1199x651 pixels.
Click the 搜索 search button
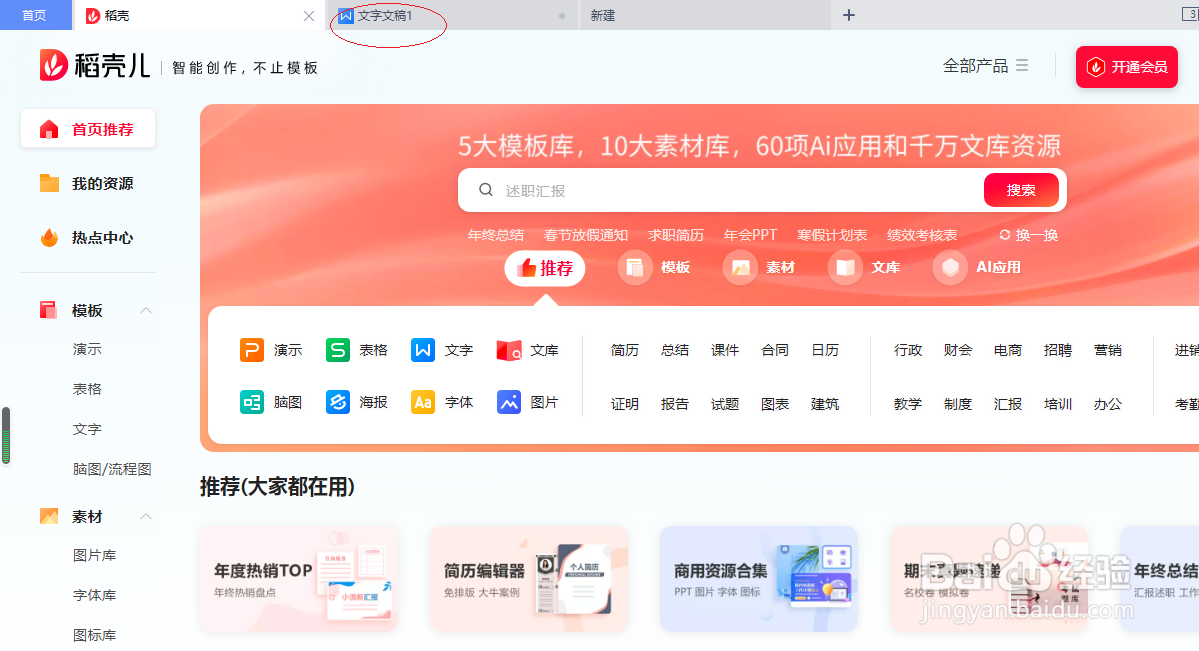1020,189
